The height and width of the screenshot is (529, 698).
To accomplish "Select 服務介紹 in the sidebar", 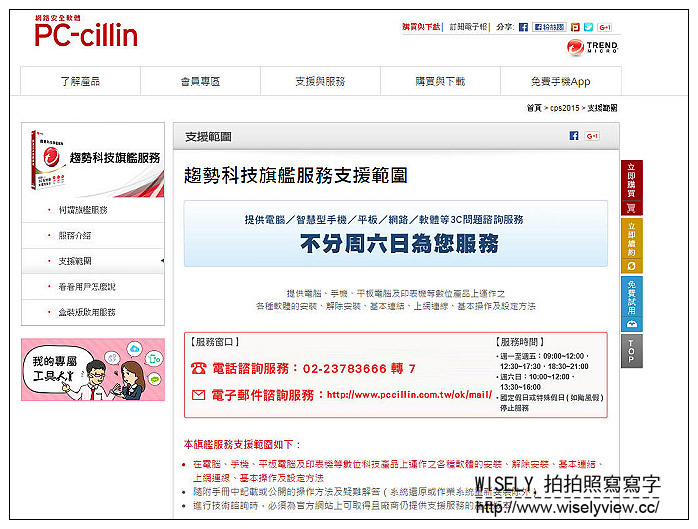I will (93, 236).
